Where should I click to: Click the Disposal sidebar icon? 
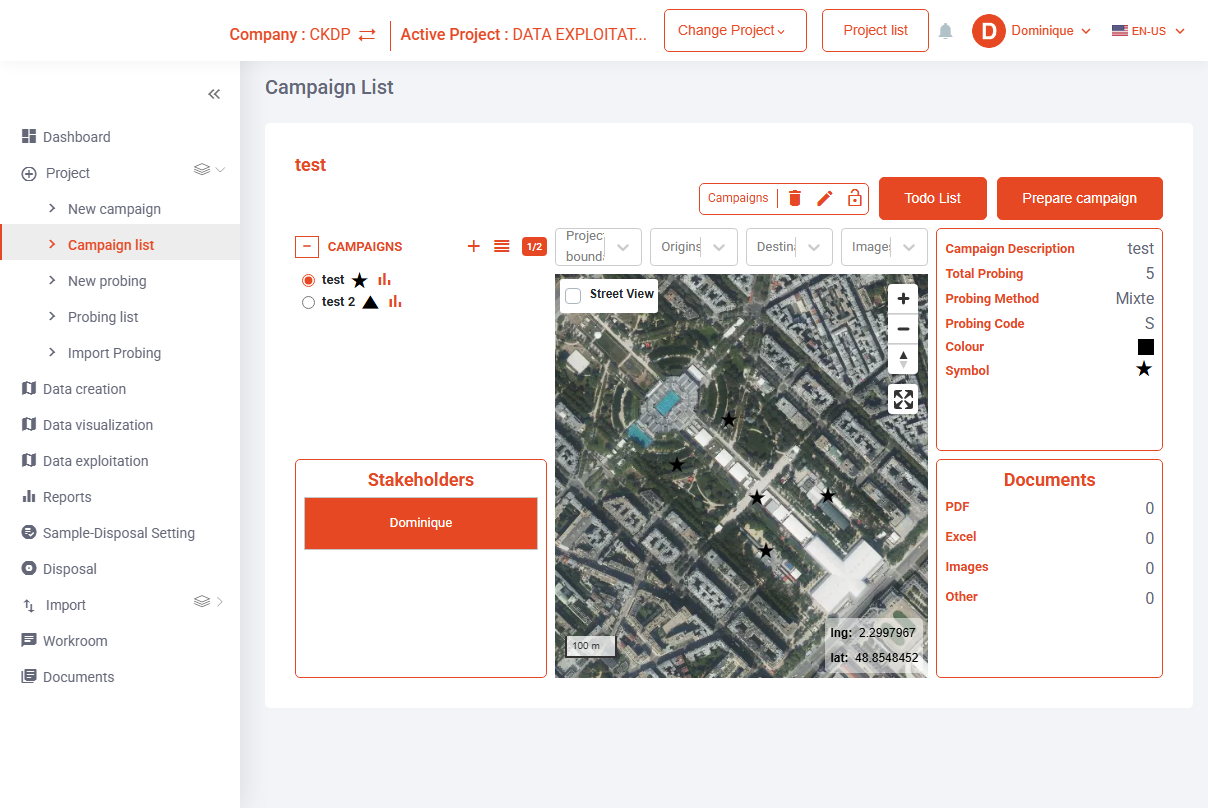(29, 568)
